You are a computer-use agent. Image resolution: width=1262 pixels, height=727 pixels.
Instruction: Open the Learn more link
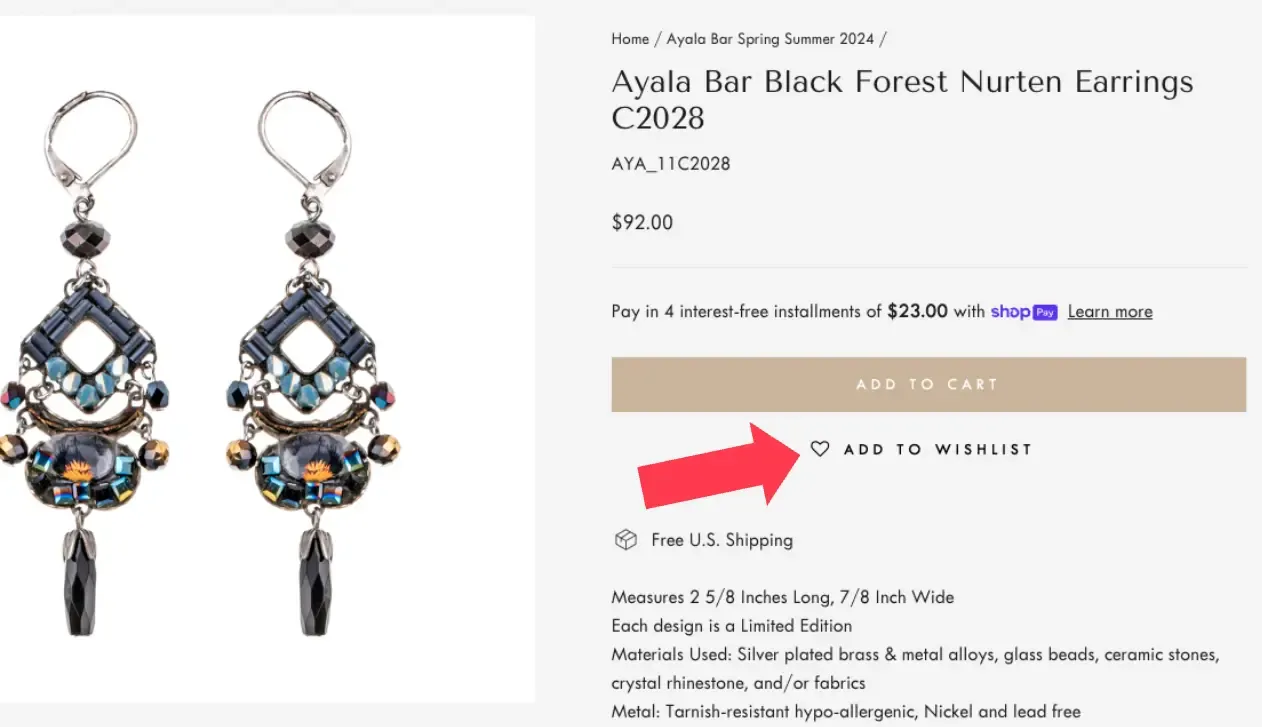coord(1109,311)
